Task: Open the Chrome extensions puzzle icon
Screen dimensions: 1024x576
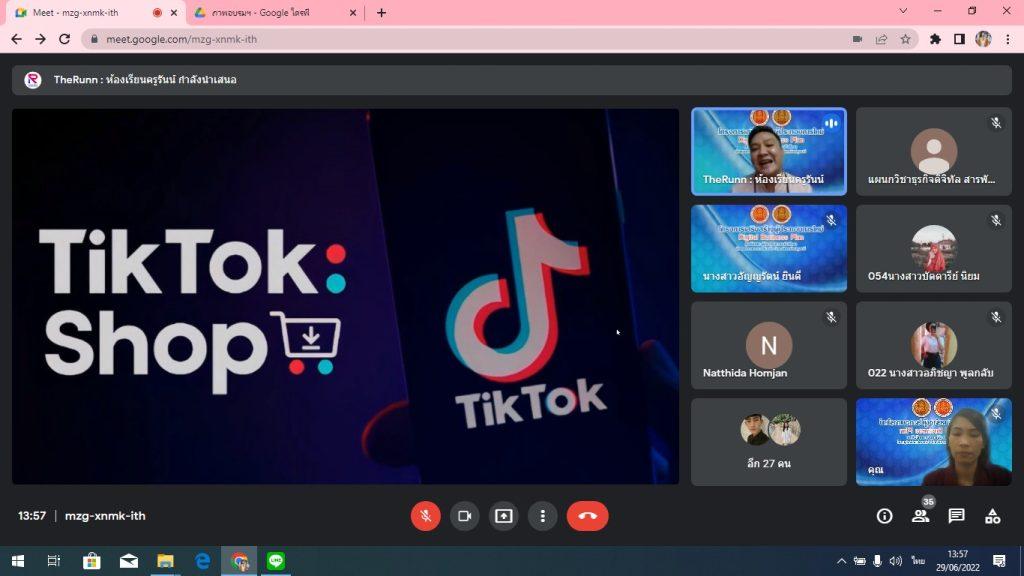Action: click(935, 39)
